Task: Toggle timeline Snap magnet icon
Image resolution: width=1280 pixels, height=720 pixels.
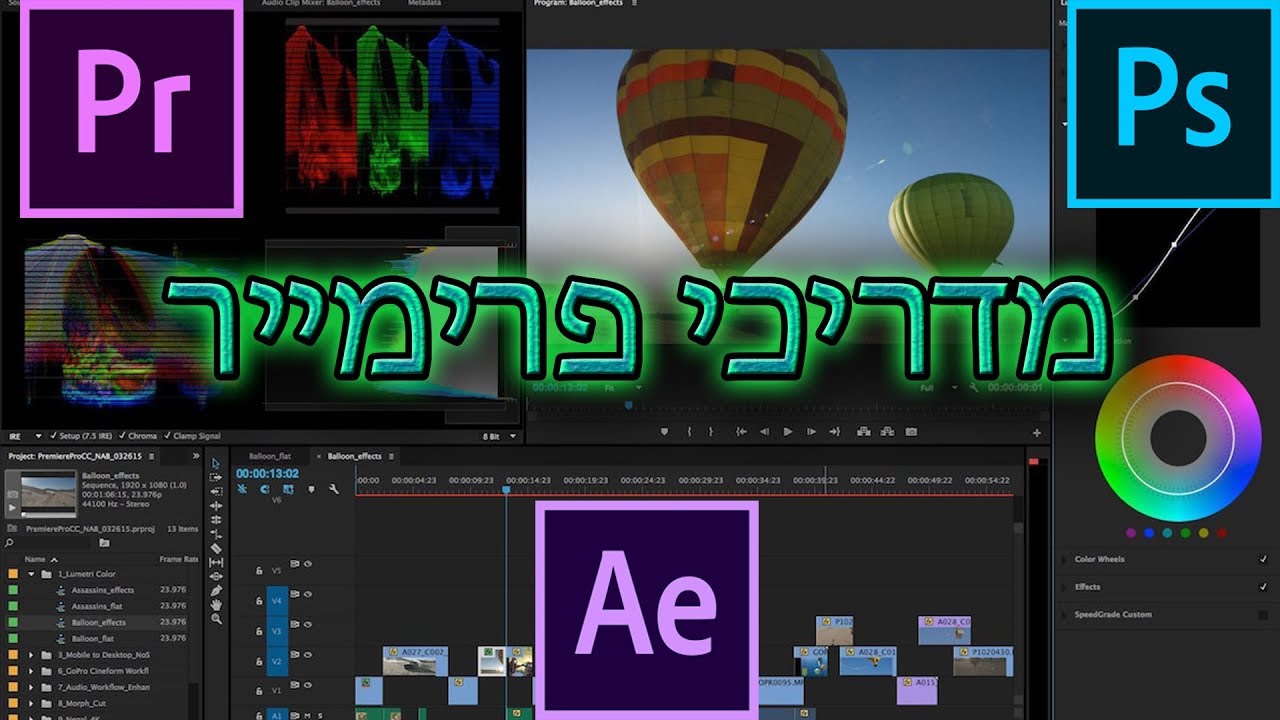Action: [265, 489]
